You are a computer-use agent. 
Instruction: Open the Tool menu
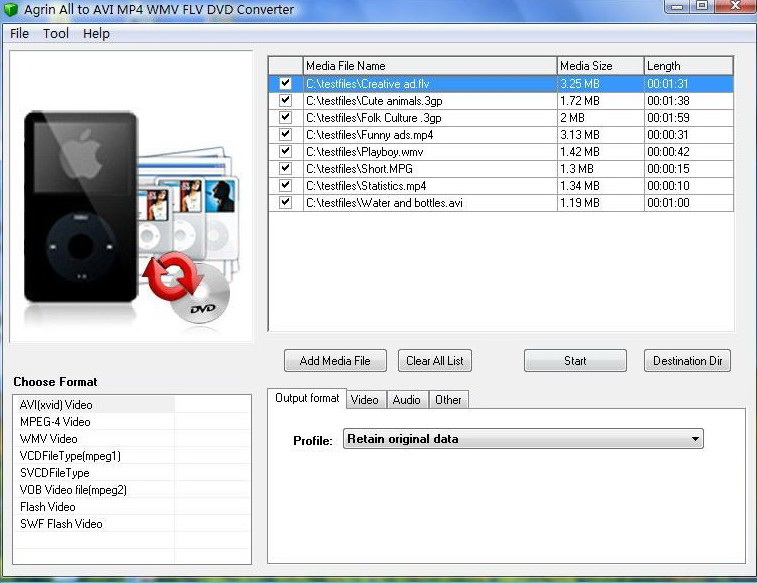[56, 33]
